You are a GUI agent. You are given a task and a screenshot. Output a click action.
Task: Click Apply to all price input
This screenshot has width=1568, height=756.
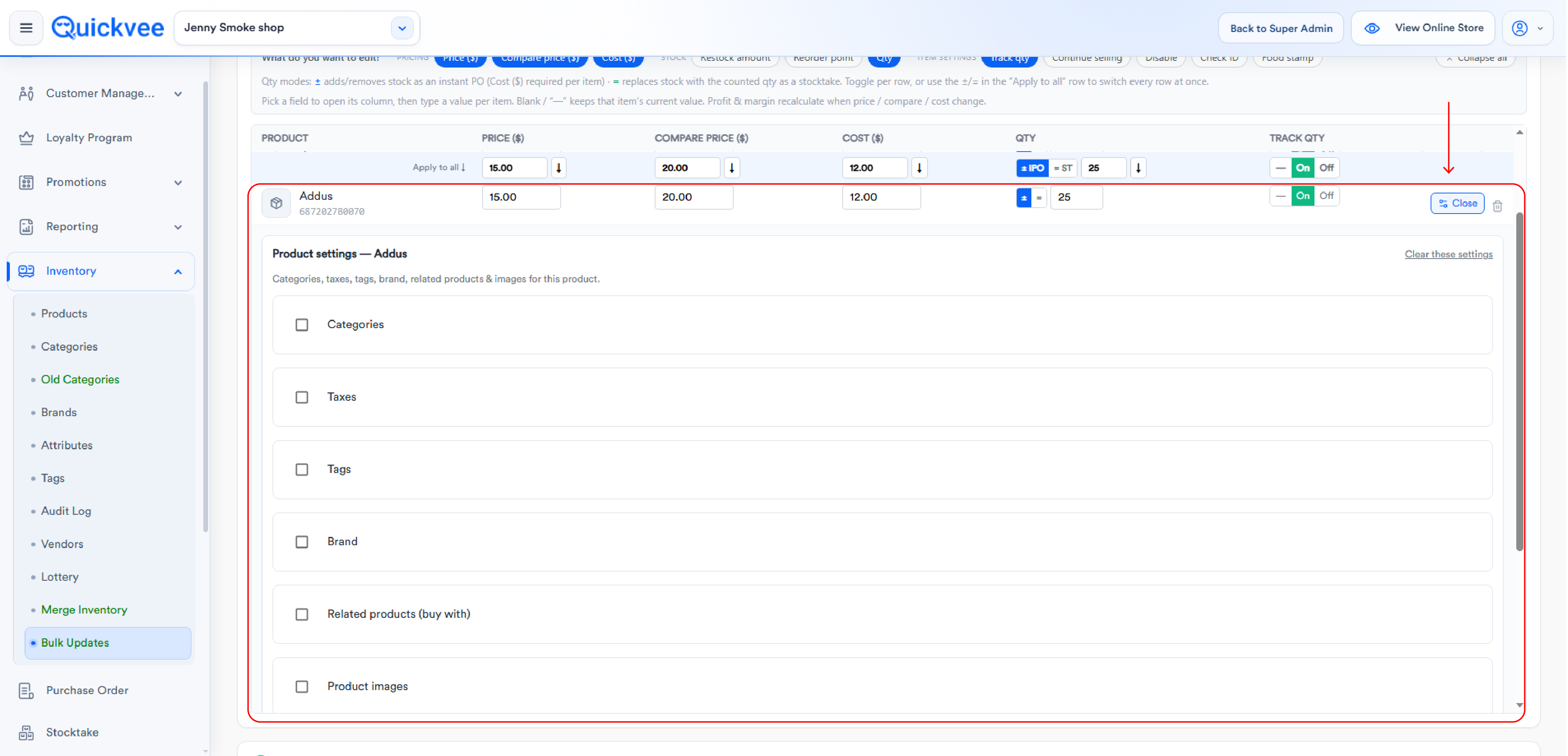(515, 168)
